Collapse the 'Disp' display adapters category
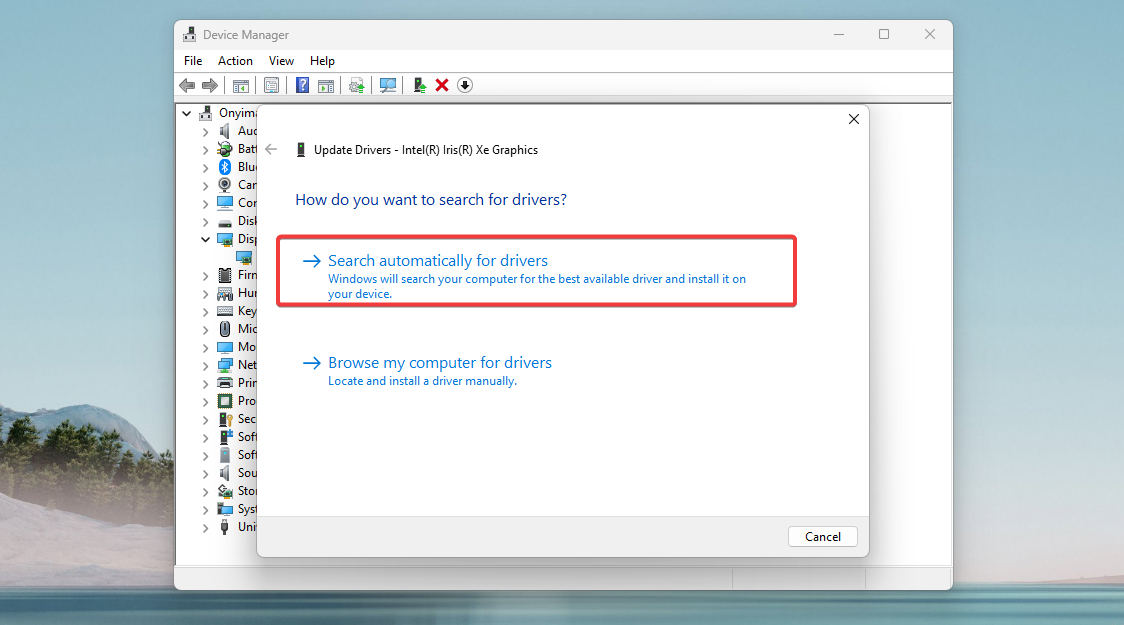The height and width of the screenshot is (625, 1124). [205, 239]
